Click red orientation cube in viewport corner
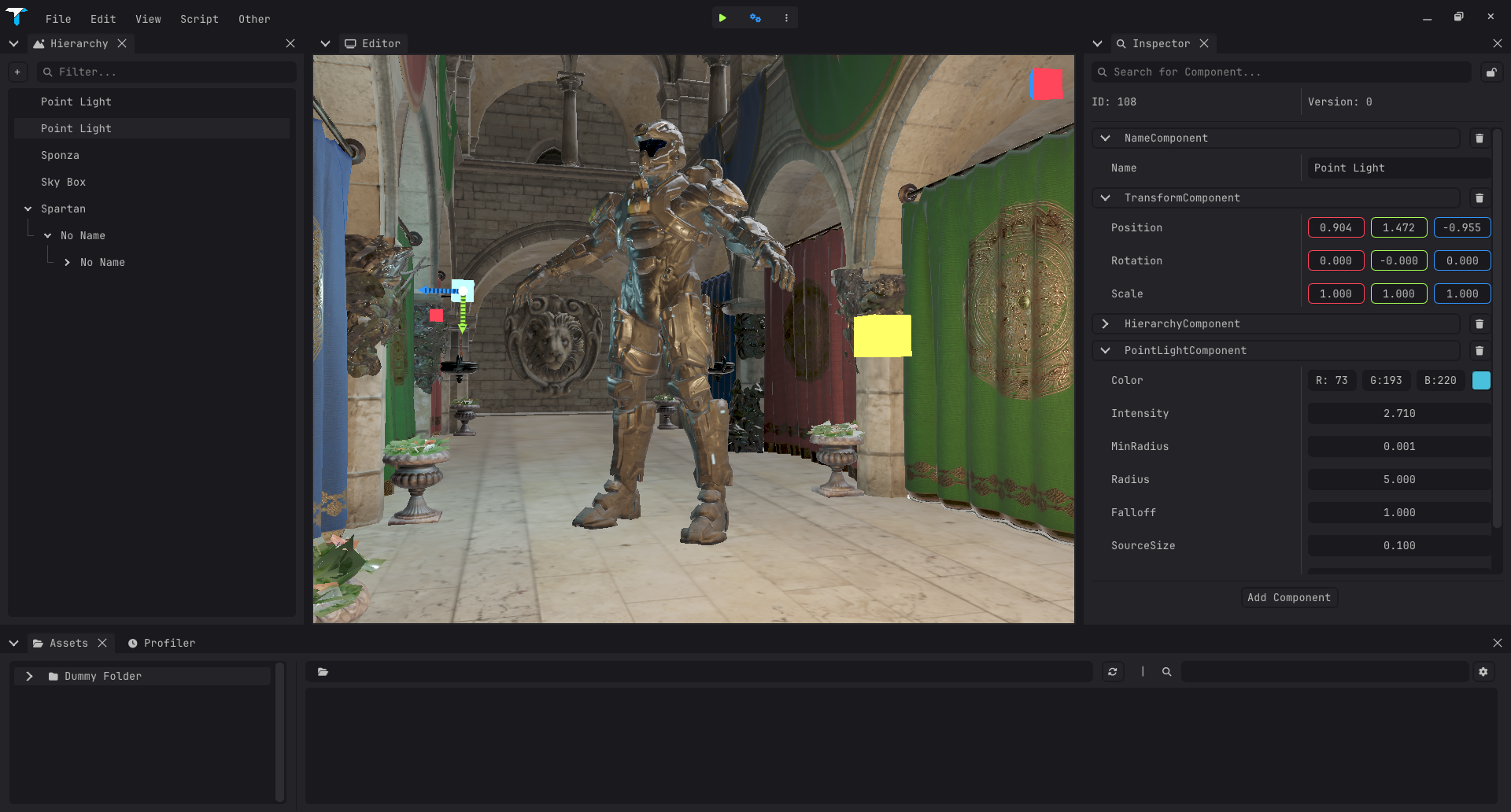The image size is (1511, 812). click(1047, 84)
